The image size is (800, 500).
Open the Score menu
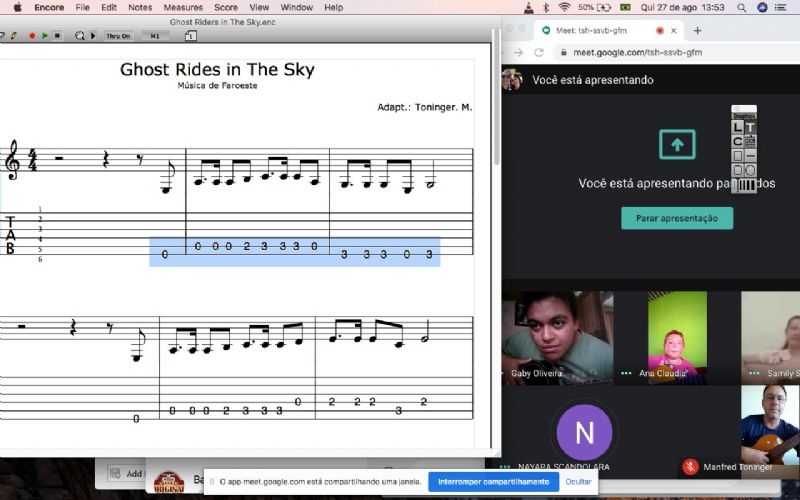pyautogui.click(x=226, y=7)
